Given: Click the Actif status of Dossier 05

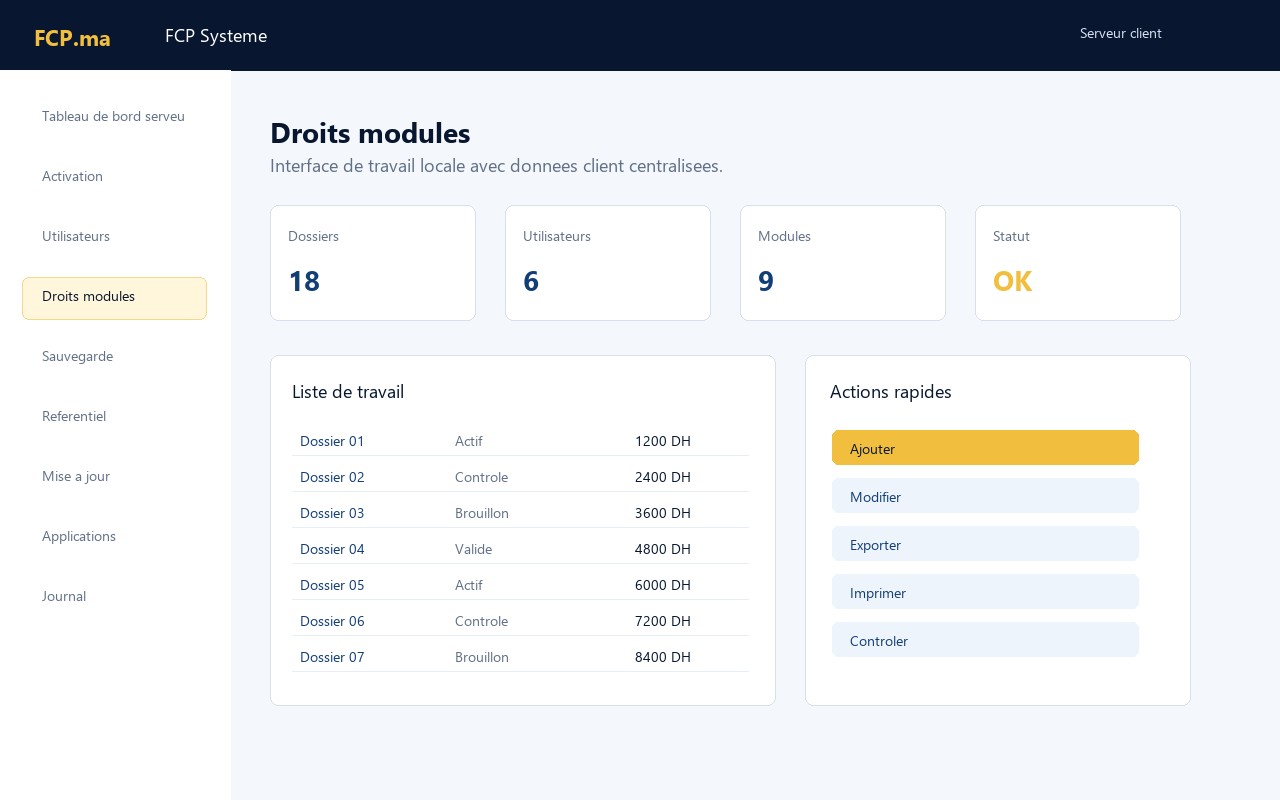Looking at the screenshot, I should (469, 585).
